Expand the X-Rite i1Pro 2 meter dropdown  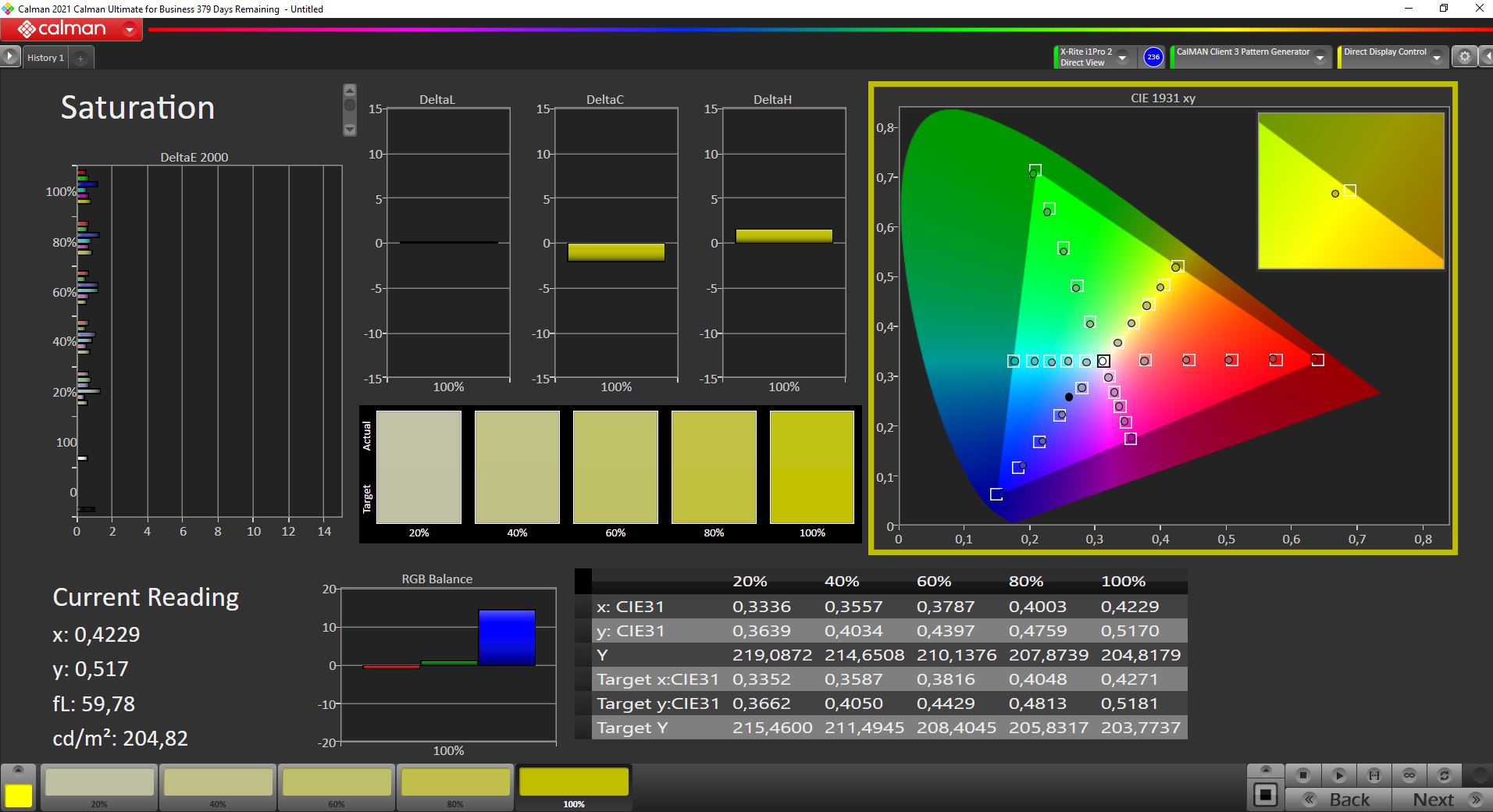1122,58
